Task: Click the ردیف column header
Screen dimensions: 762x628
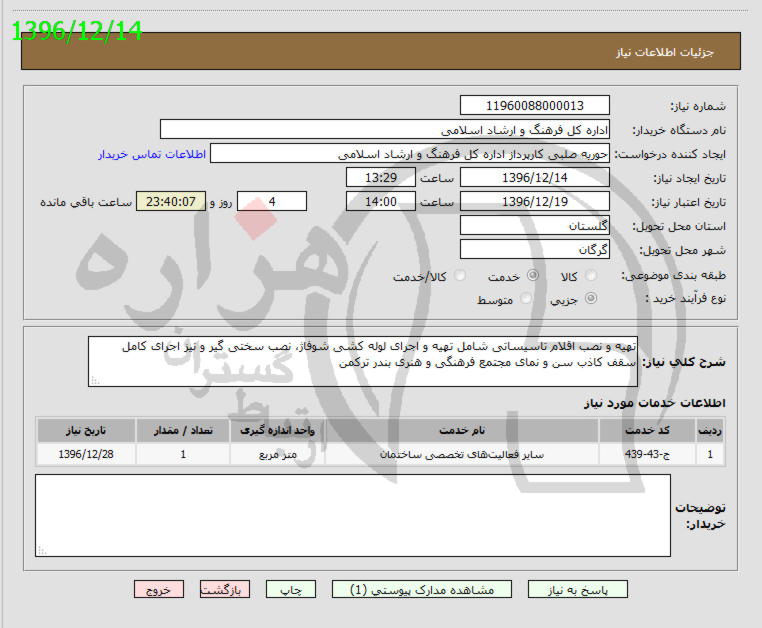Action: point(710,430)
